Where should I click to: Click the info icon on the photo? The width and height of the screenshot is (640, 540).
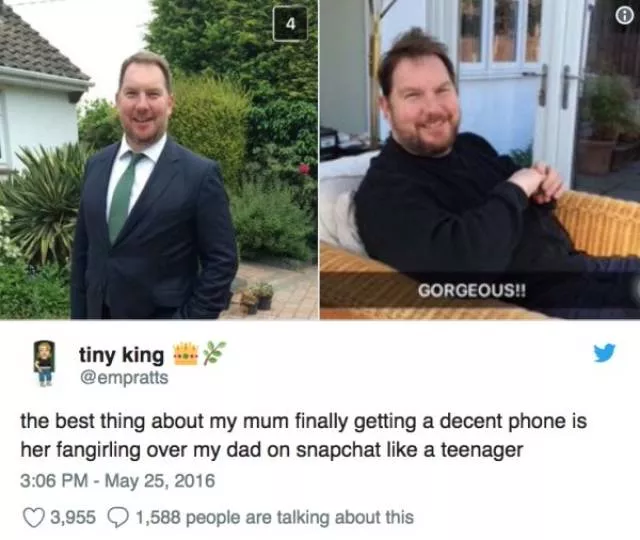tap(624, 16)
